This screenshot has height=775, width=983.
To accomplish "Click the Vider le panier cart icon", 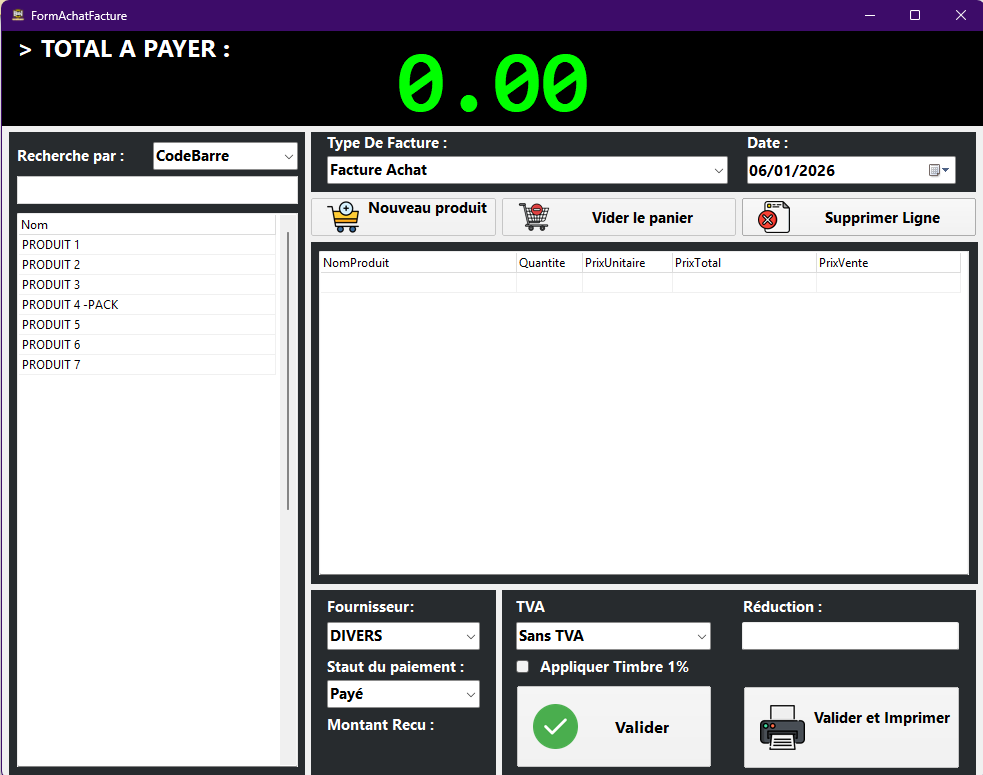I will pos(534,216).
